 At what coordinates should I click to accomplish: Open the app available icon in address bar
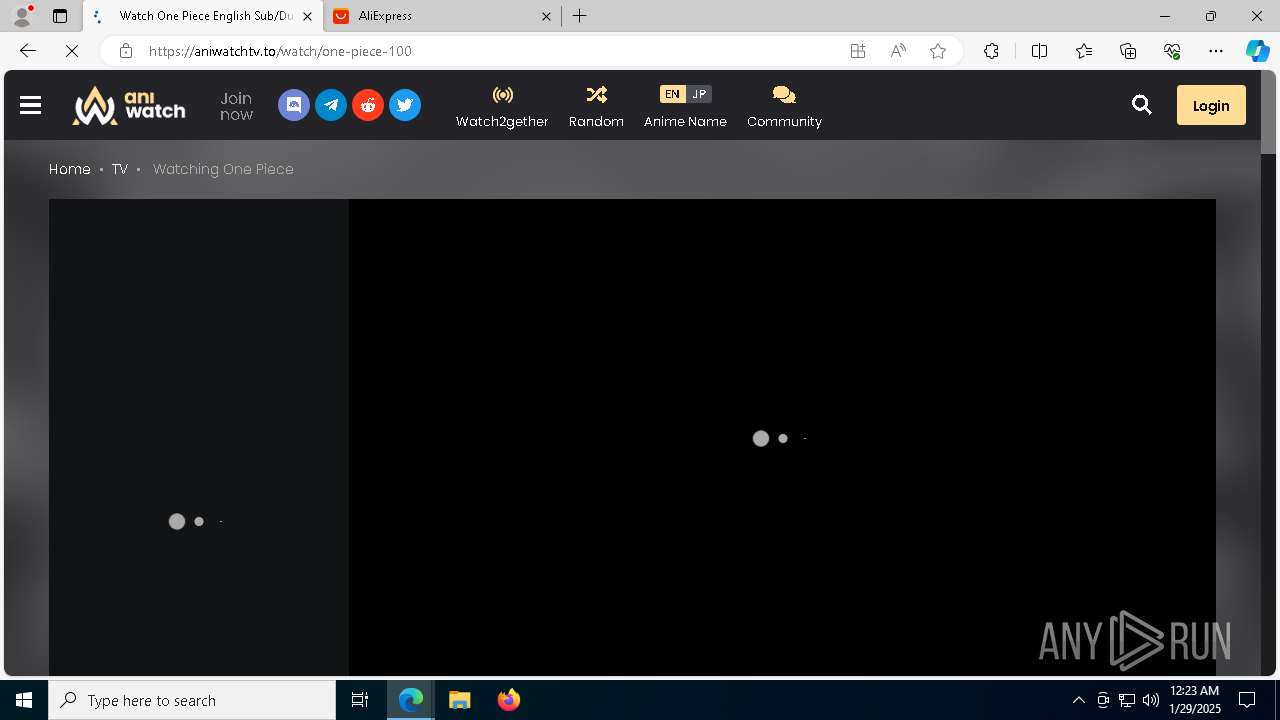(858, 51)
